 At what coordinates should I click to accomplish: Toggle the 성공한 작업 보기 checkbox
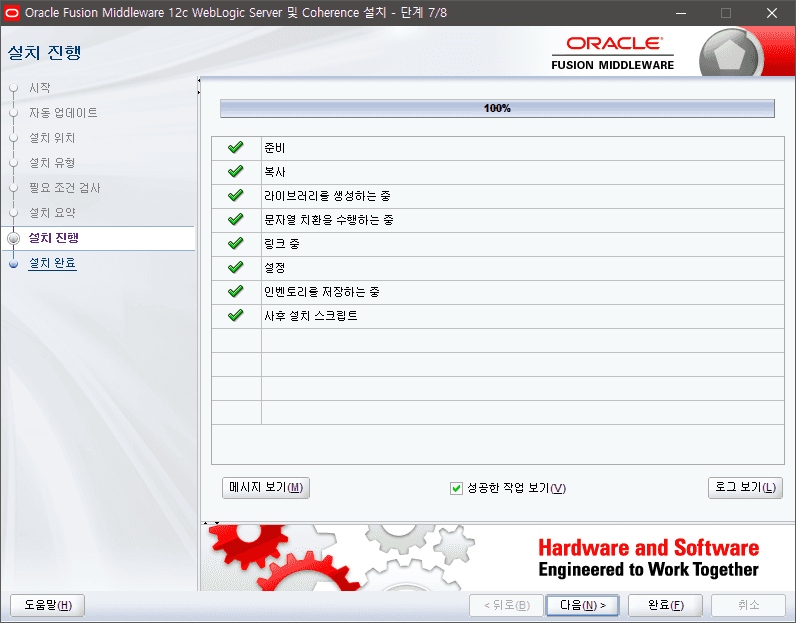pyautogui.click(x=456, y=488)
